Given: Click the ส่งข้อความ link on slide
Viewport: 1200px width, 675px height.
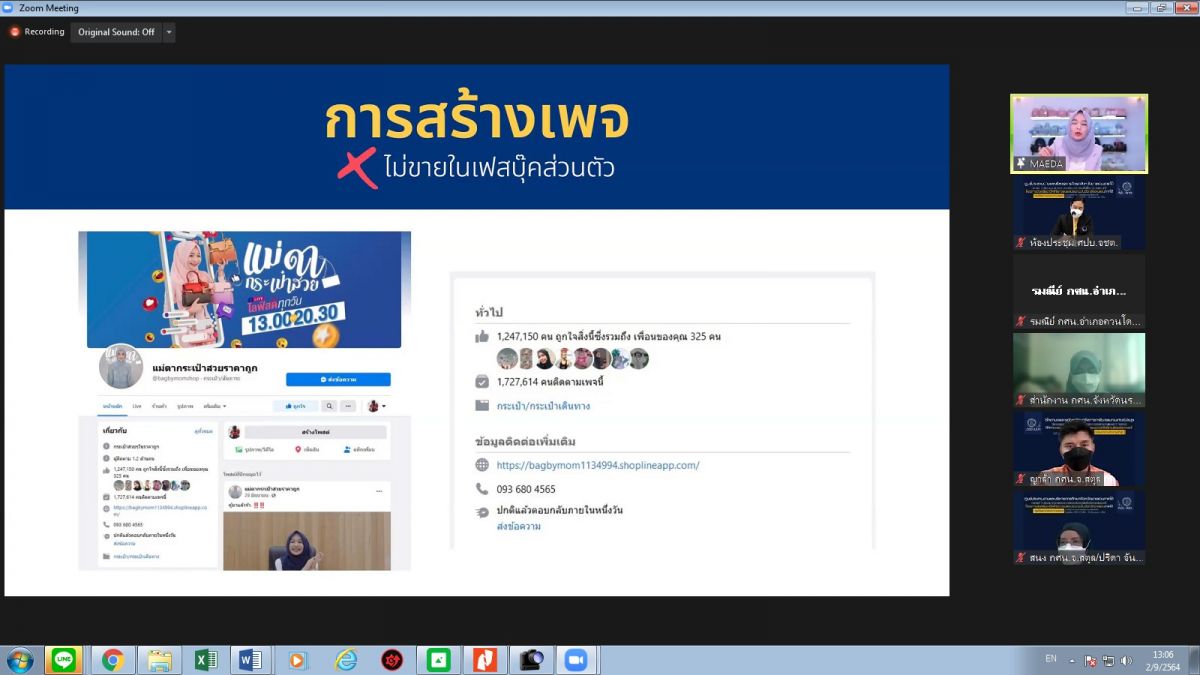Looking at the screenshot, I should [x=518, y=526].
